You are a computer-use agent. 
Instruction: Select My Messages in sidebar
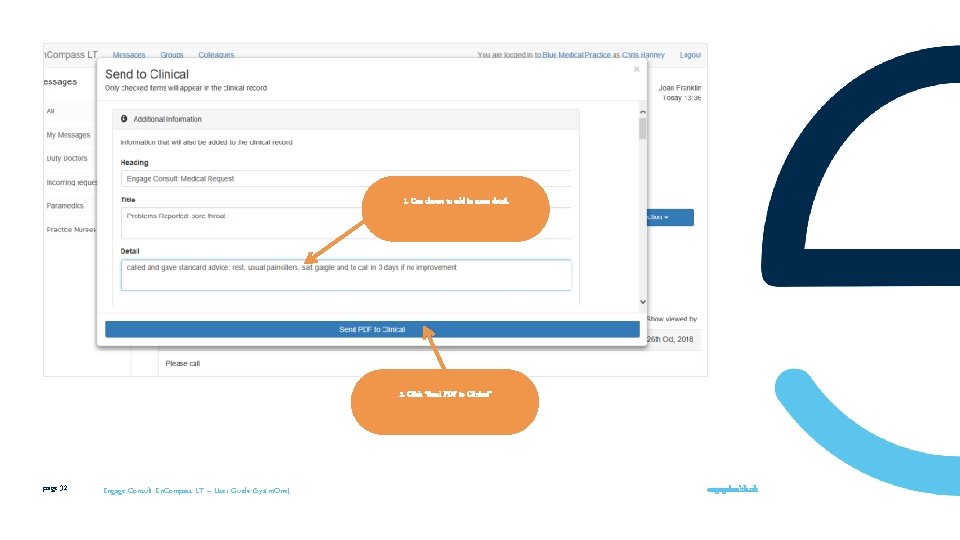point(68,135)
